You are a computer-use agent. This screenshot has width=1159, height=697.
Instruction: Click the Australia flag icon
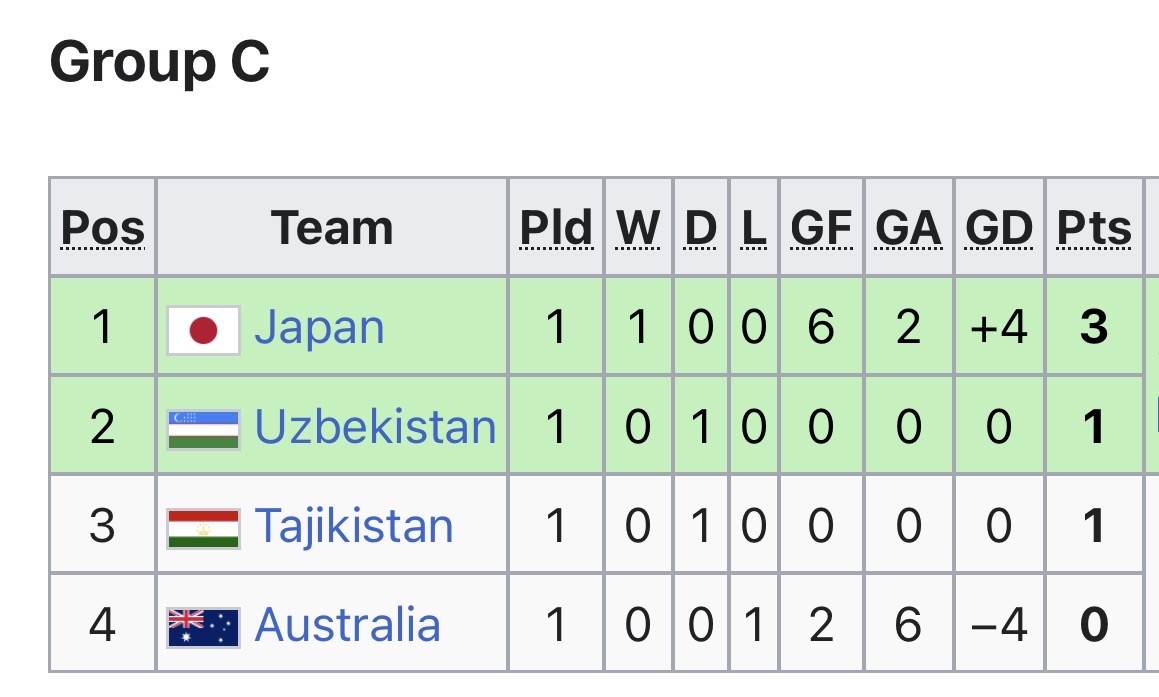(203, 626)
